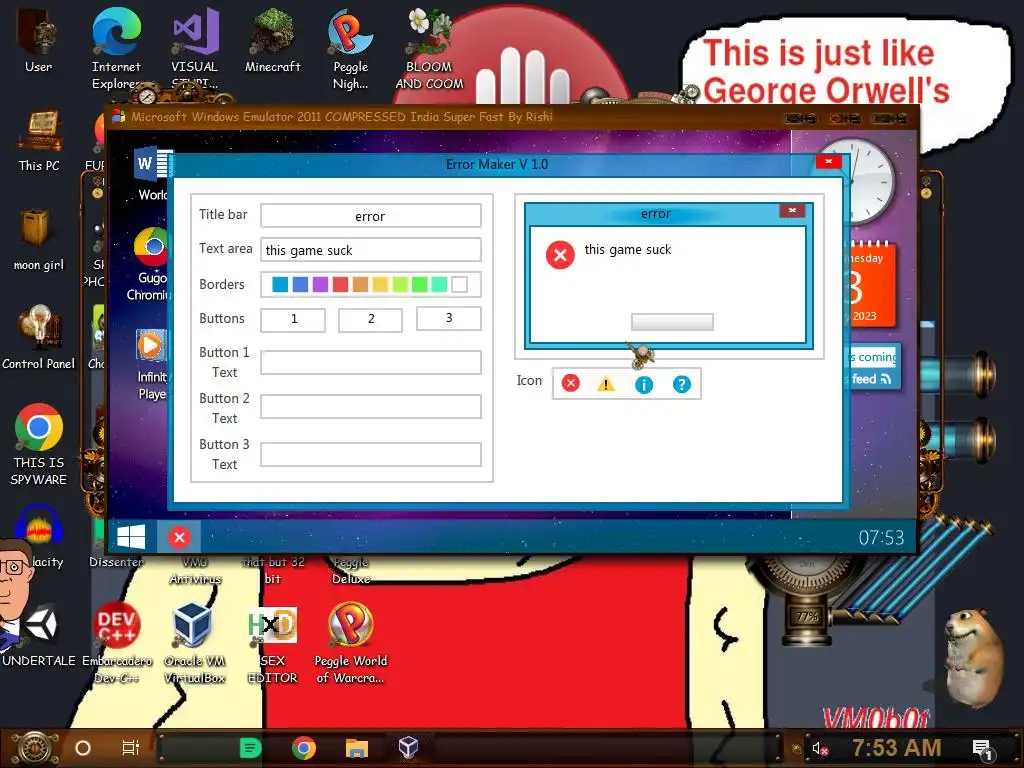Click the orange calendar widget
This screenshot has width=1024, height=768.
(872, 285)
